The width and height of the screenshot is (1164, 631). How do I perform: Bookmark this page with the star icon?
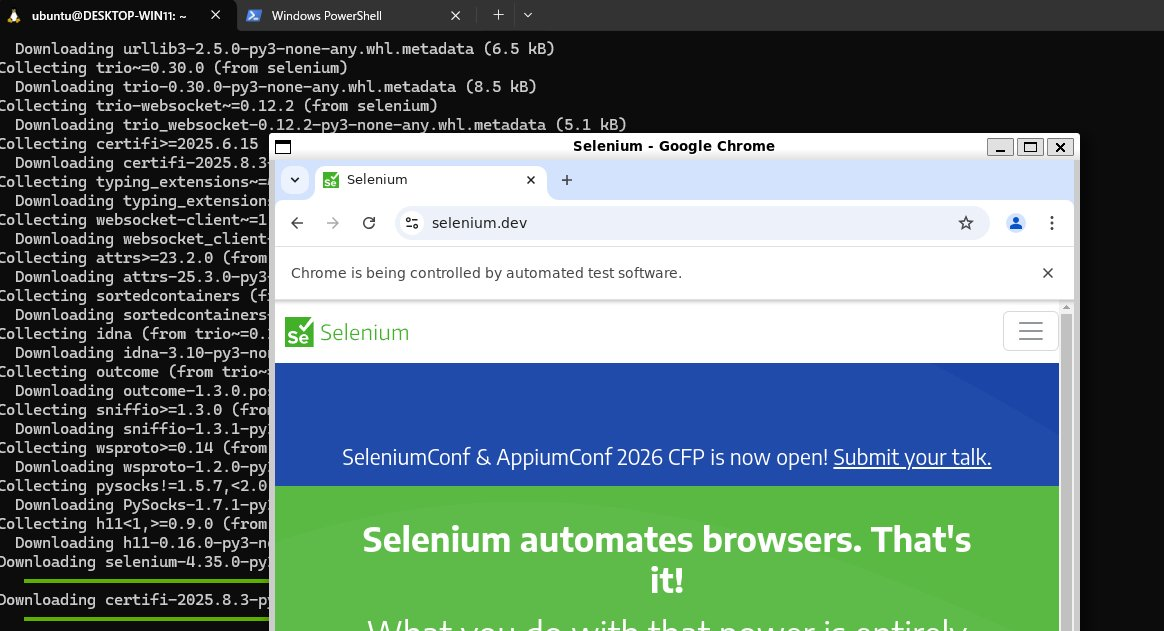click(x=966, y=223)
